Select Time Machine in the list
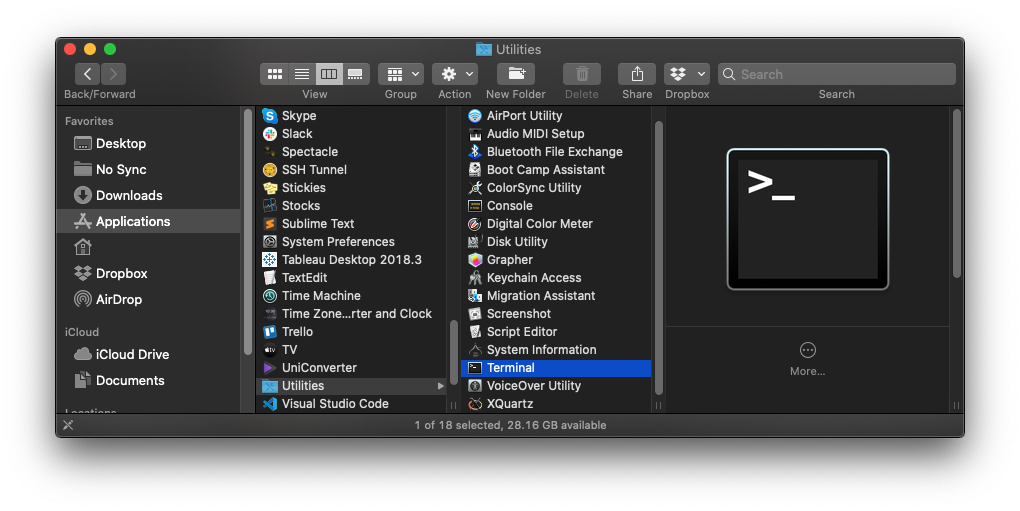Screen dimensions: 1020x511 tap(352, 296)
